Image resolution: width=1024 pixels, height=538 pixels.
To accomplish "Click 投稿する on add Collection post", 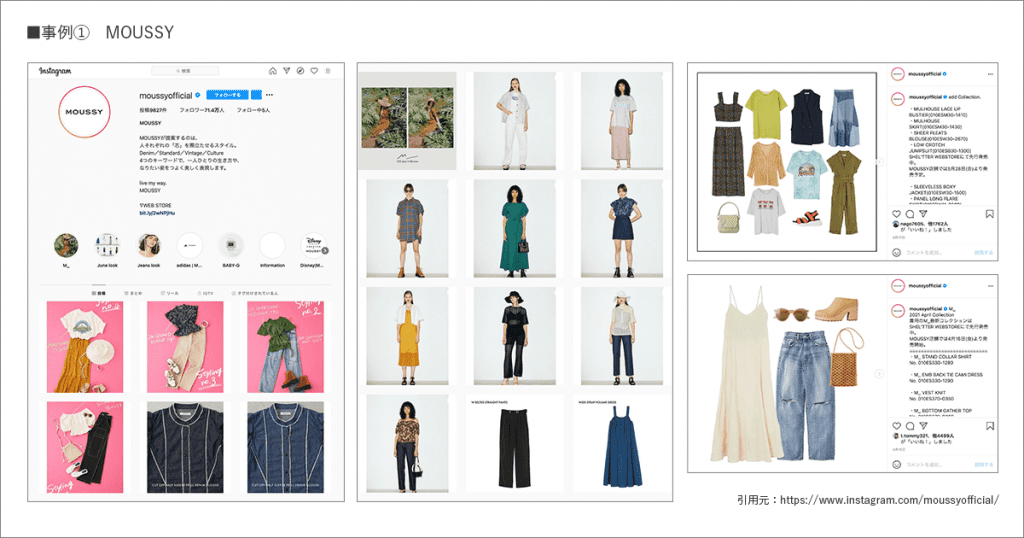I will [984, 252].
